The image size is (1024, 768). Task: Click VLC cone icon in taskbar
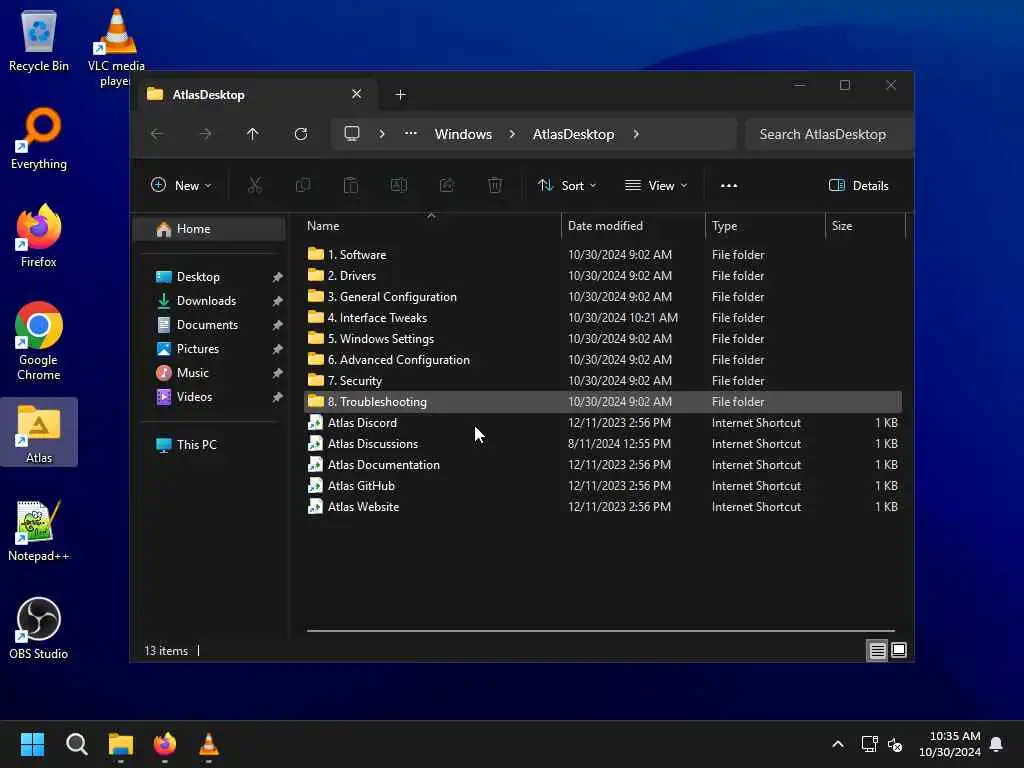coord(209,744)
